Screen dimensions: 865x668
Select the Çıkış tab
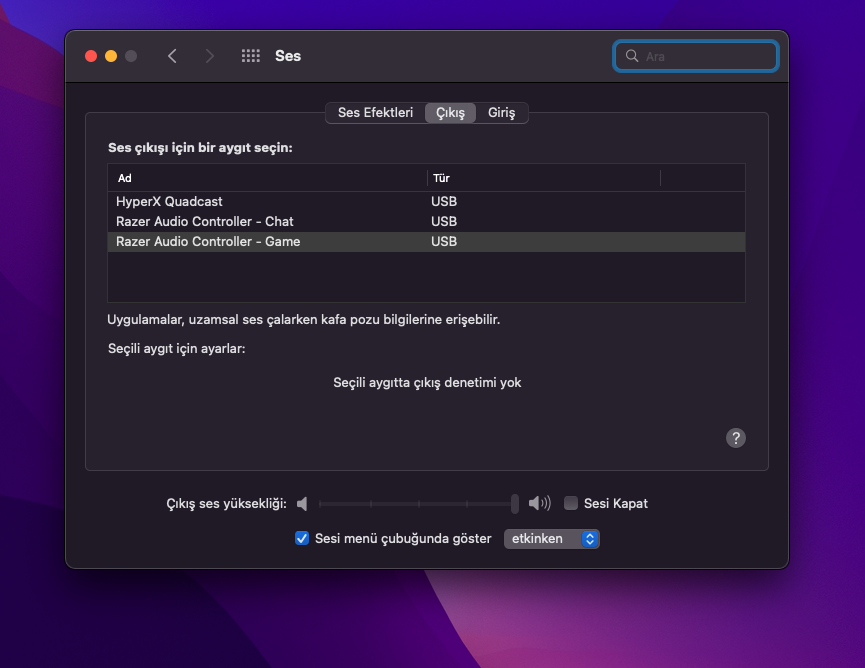(450, 113)
